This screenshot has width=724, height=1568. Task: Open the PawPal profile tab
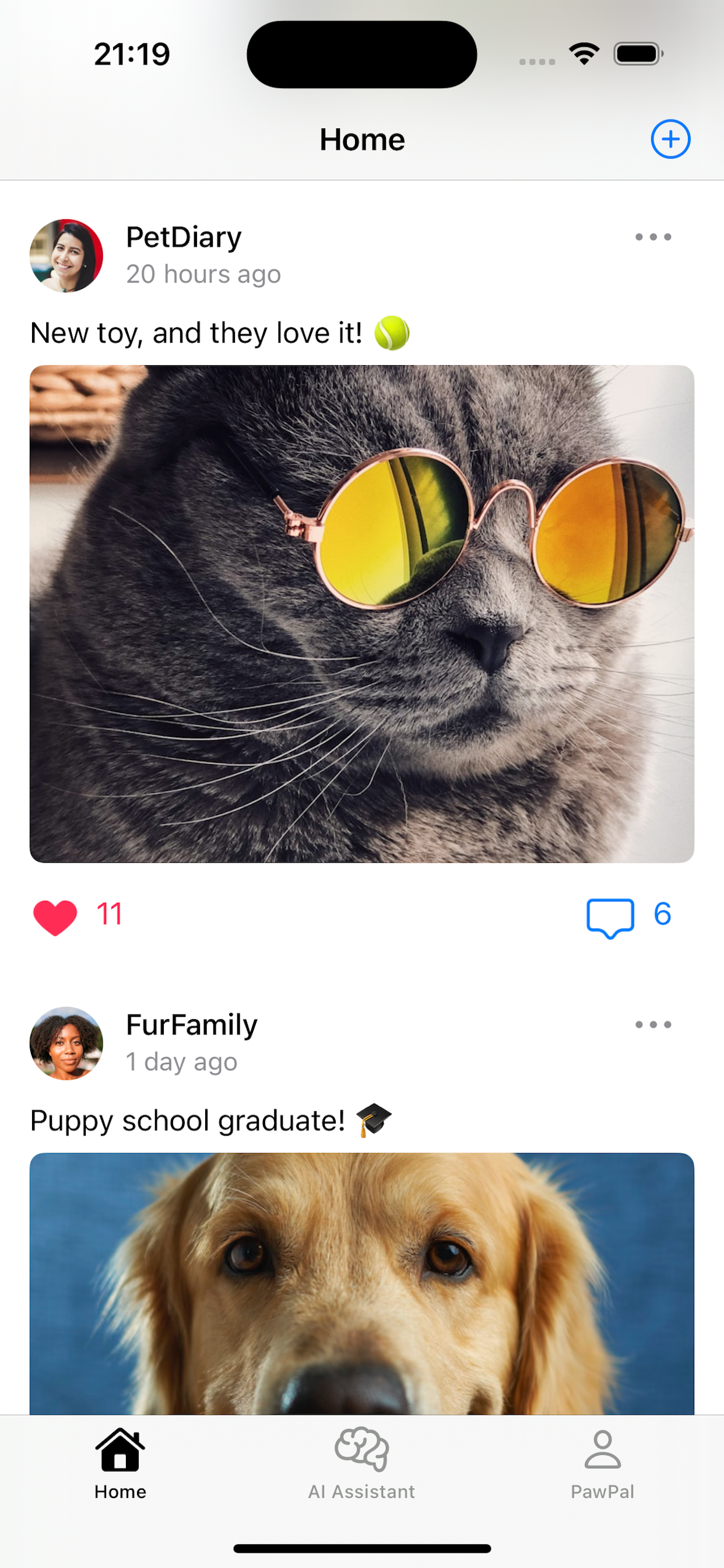pyautogui.click(x=602, y=1465)
